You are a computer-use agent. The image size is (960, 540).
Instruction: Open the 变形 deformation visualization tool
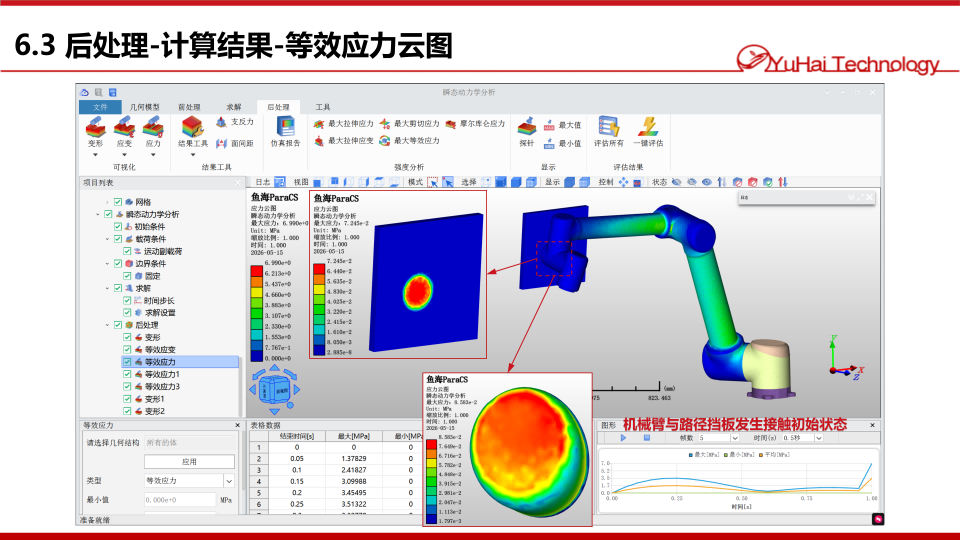point(96,132)
